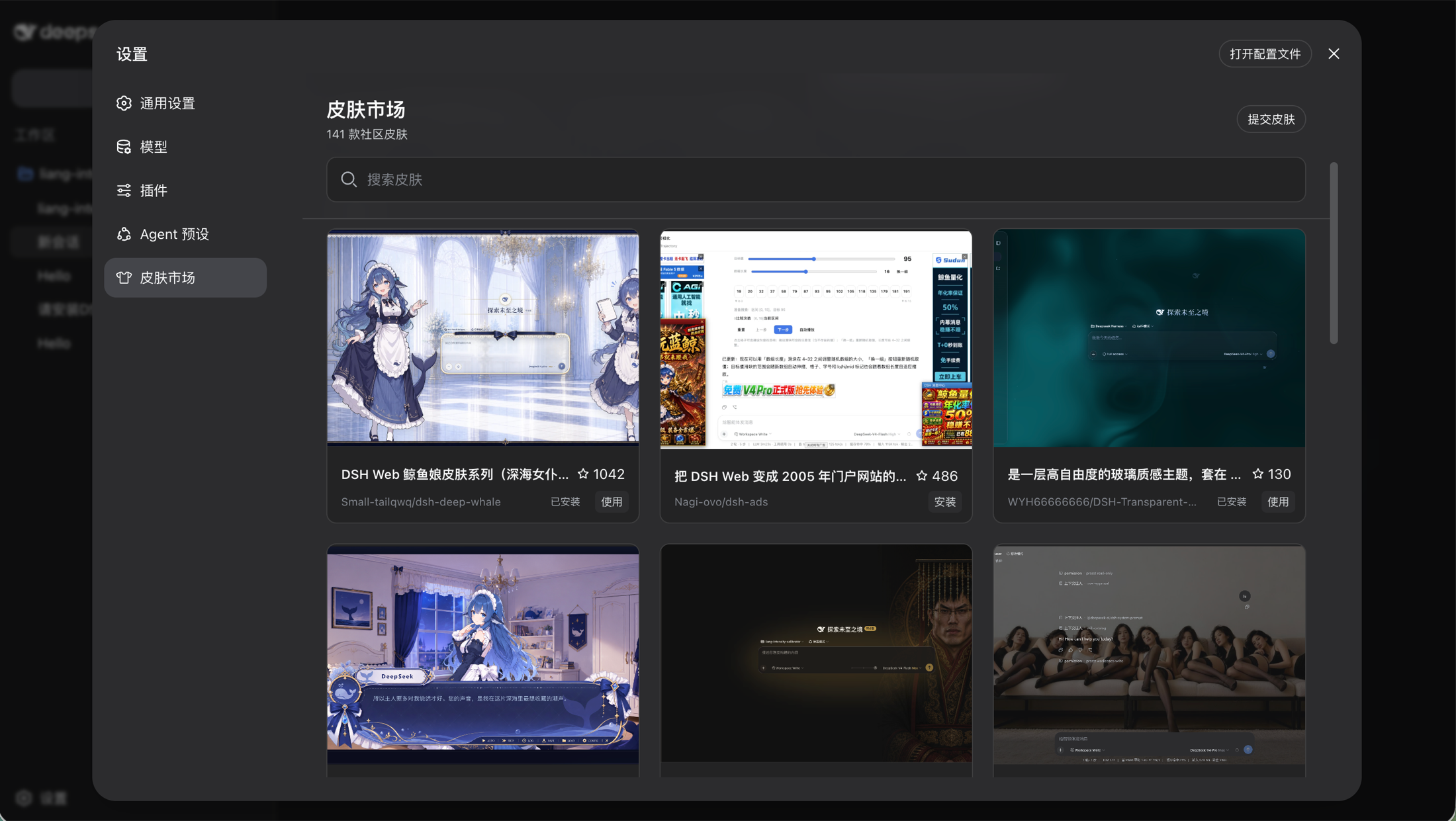The image size is (1456, 821).
Task: Star the 2005 年门户网站 skin with 486 stars
Action: (921, 476)
